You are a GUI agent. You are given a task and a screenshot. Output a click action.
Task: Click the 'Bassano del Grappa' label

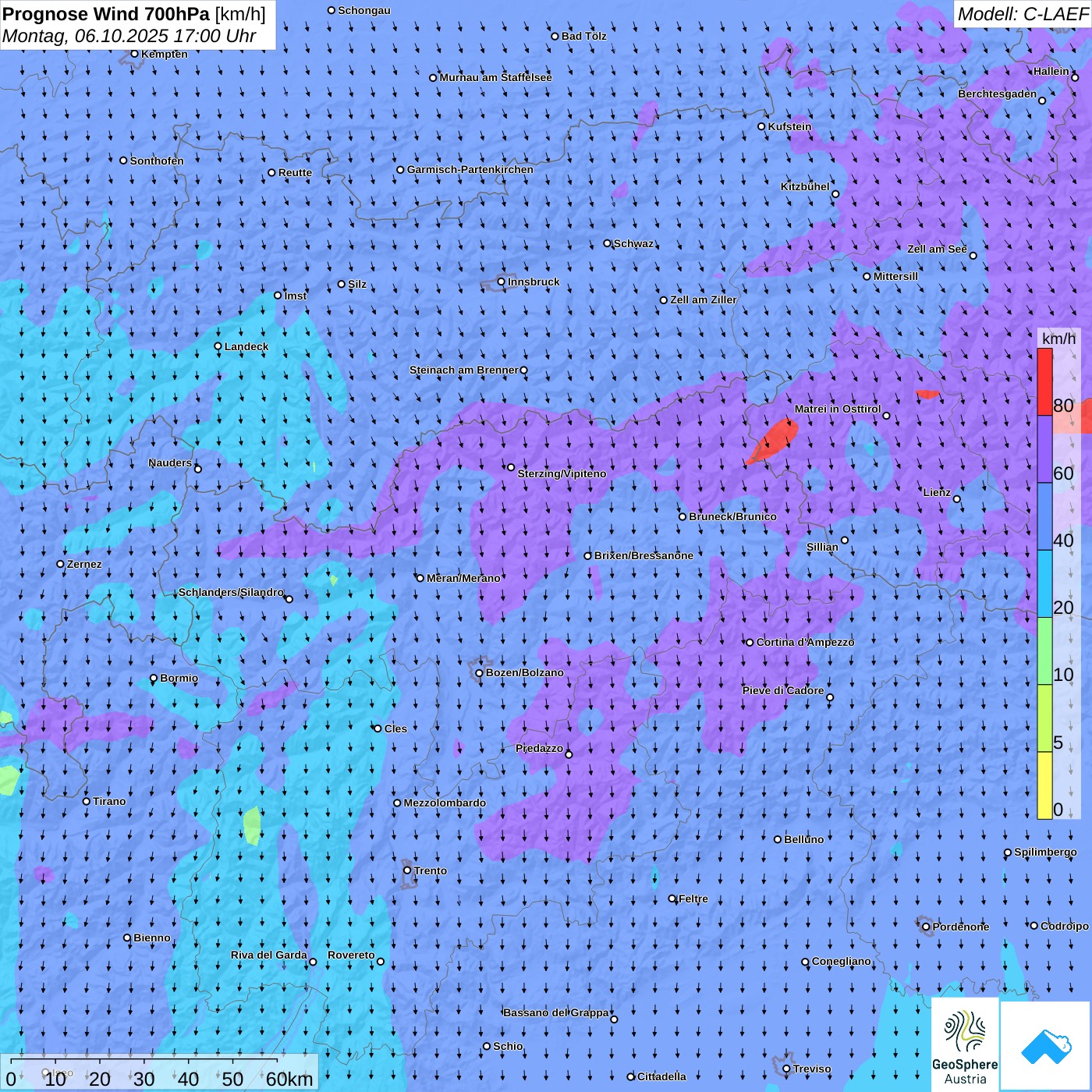[556, 1012]
